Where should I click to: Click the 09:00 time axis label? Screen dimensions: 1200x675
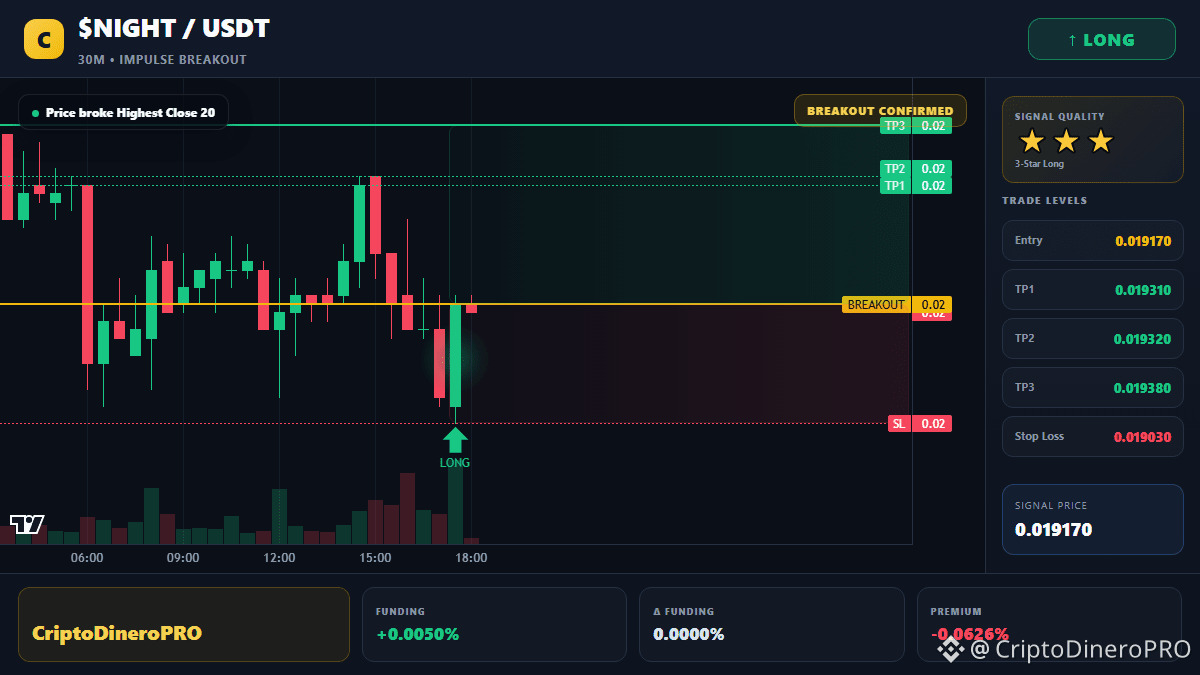point(183,558)
